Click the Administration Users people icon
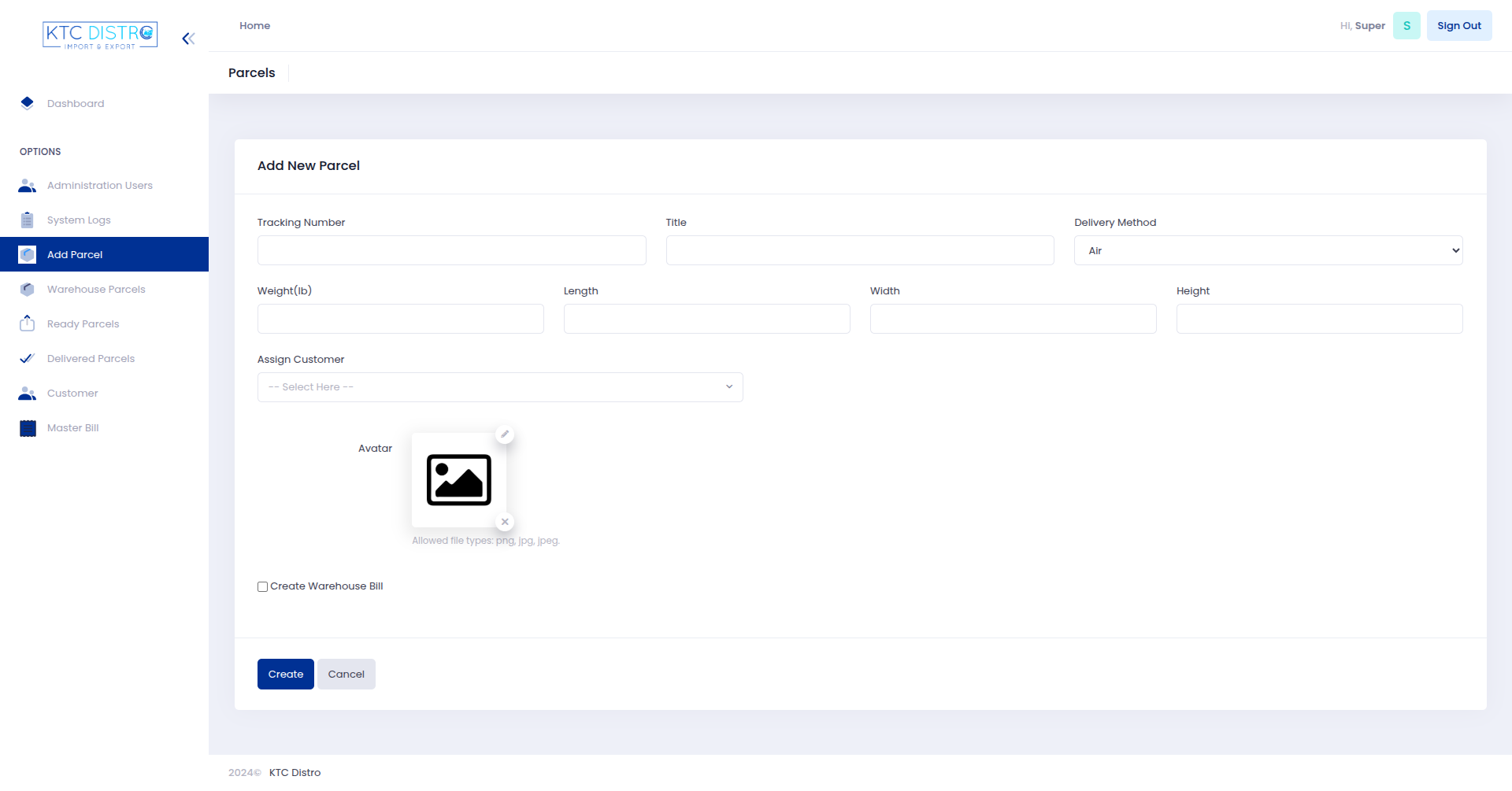Viewport: 1512px width, 791px height. (x=28, y=186)
